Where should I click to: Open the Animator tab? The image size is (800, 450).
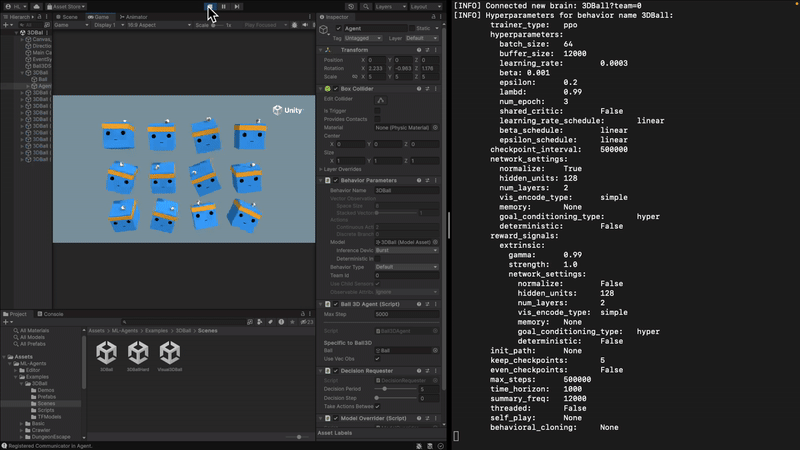point(134,17)
